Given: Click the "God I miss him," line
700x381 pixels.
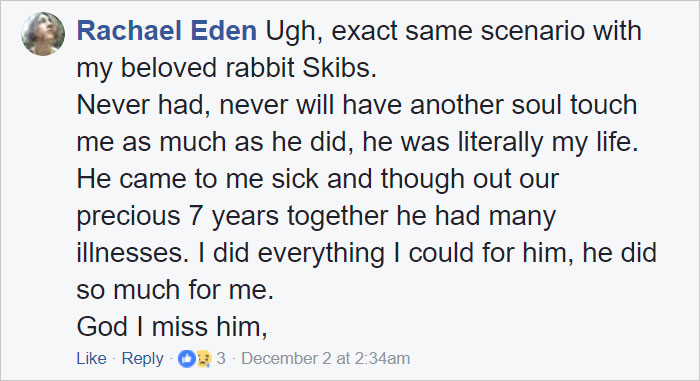Looking at the screenshot, I should click(172, 326).
